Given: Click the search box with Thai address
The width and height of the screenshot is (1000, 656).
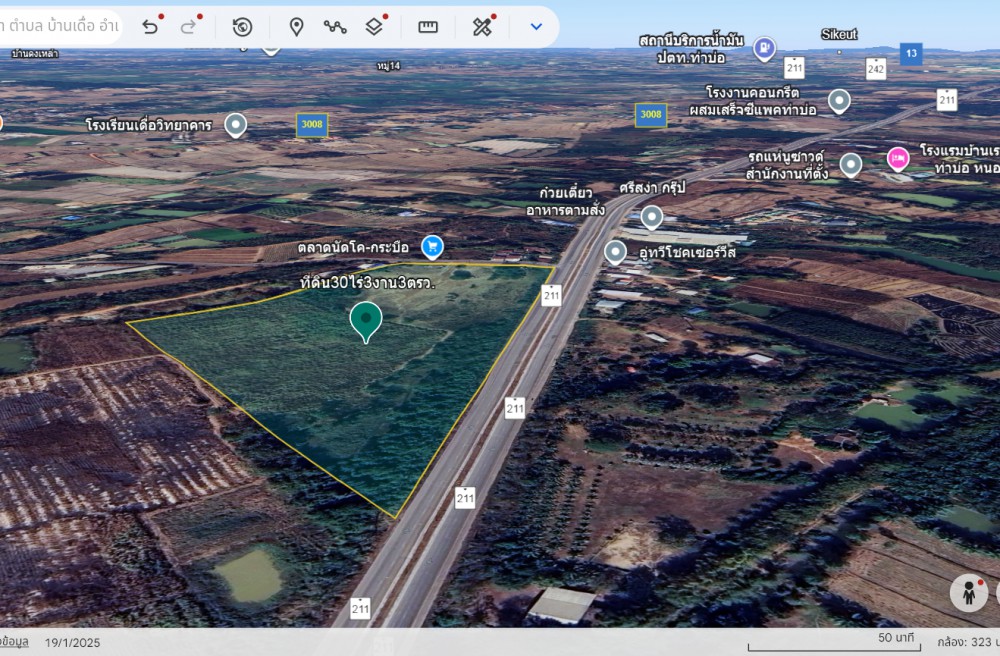Looking at the screenshot, I should (60, 27).
